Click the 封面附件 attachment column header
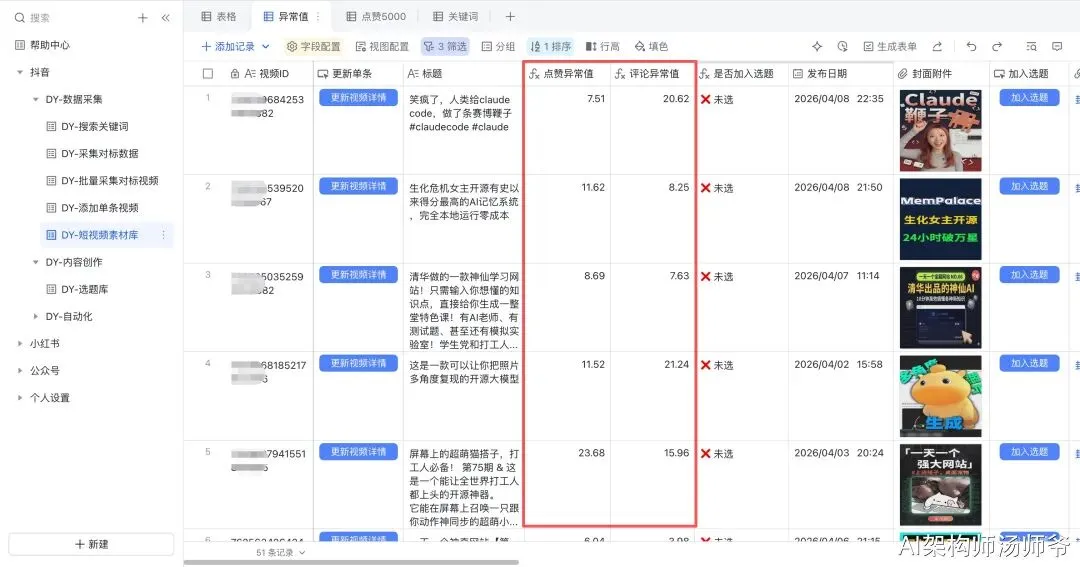Image resolution: width=1080 pixels, height=567 pixels. point(940,74)
